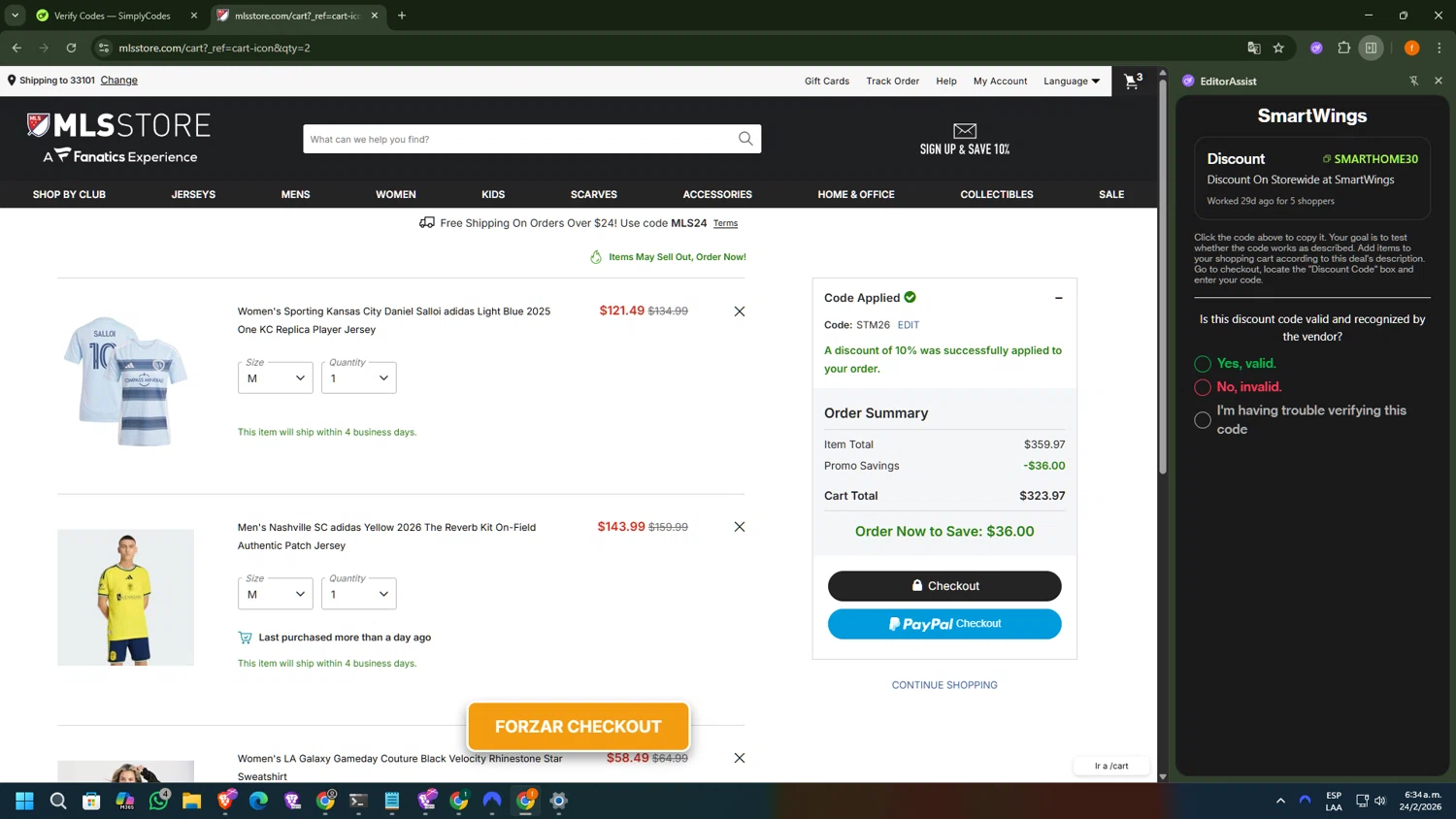
Task: Remove the Sporting Kansas City Salloi jersey from cart
Action: click(x=740, y=311)
